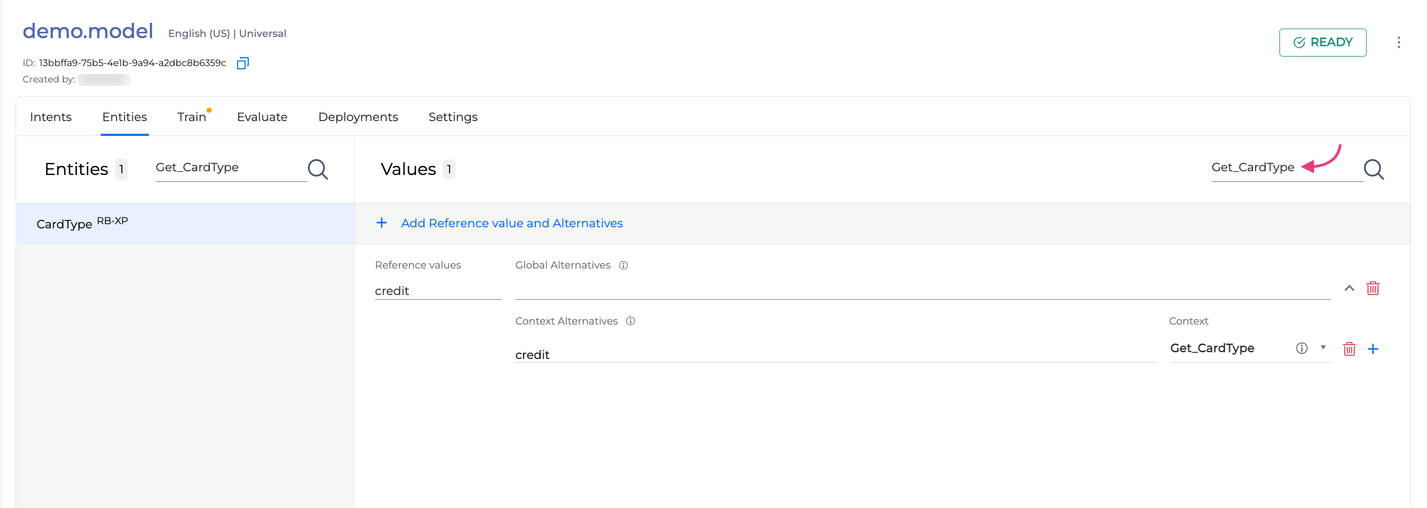This screenshot has width=1427, height=508.
Task: Switch to the Intents tab
Action: (51, 117)
